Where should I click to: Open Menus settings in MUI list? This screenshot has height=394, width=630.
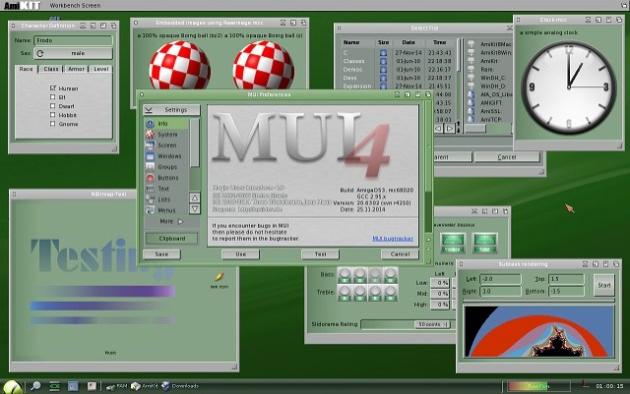166,210
